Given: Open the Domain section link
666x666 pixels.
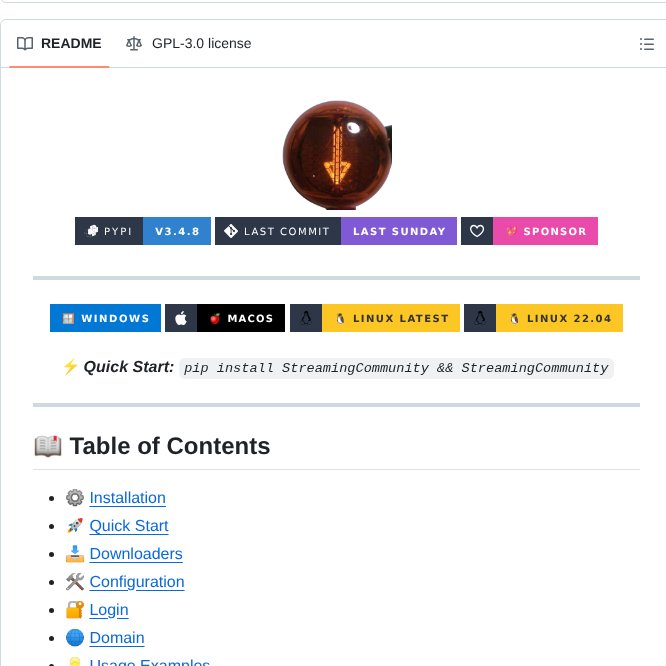Looking at the screenshot, I should point(117,638).
